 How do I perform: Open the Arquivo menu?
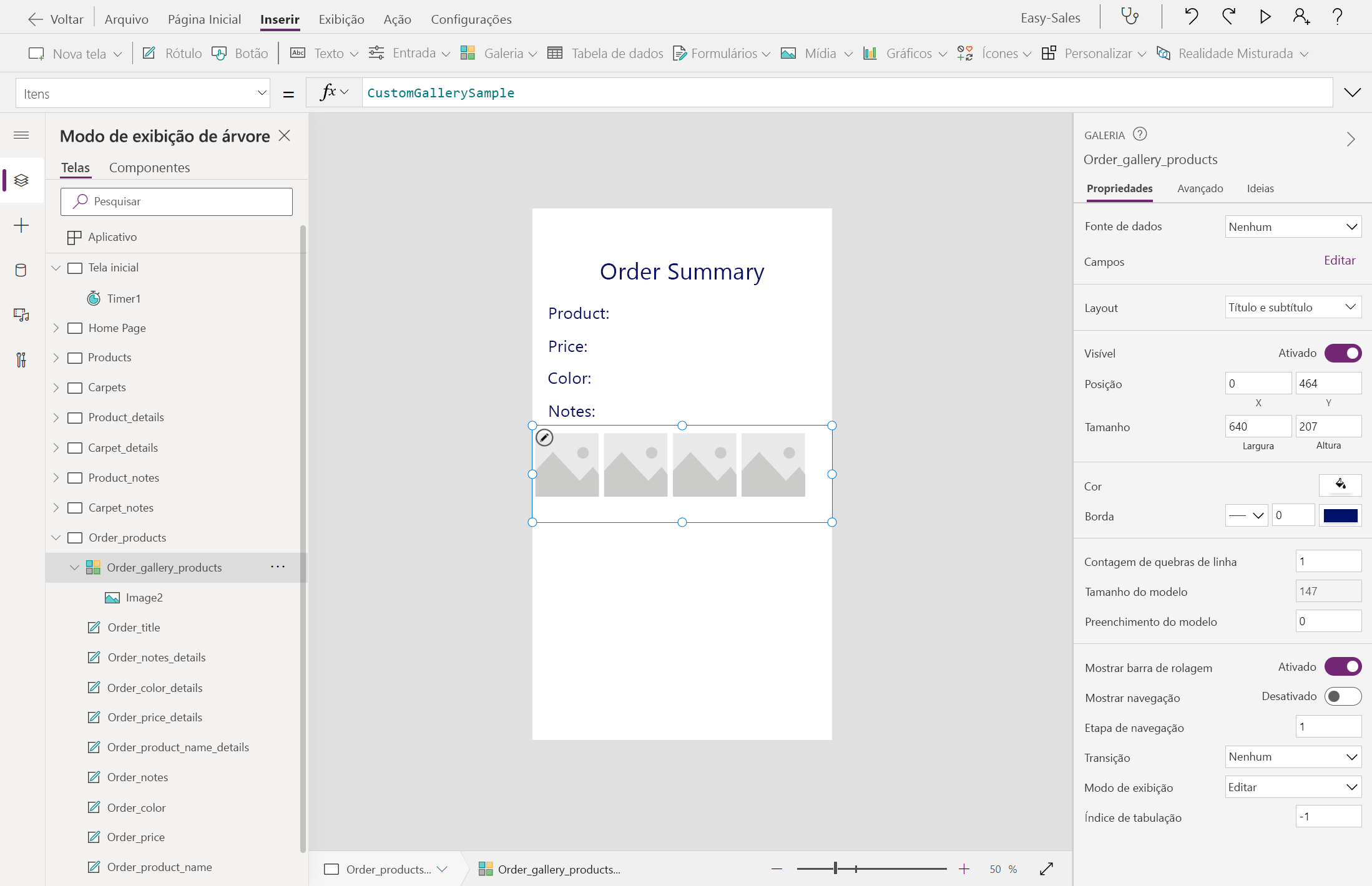126,19
